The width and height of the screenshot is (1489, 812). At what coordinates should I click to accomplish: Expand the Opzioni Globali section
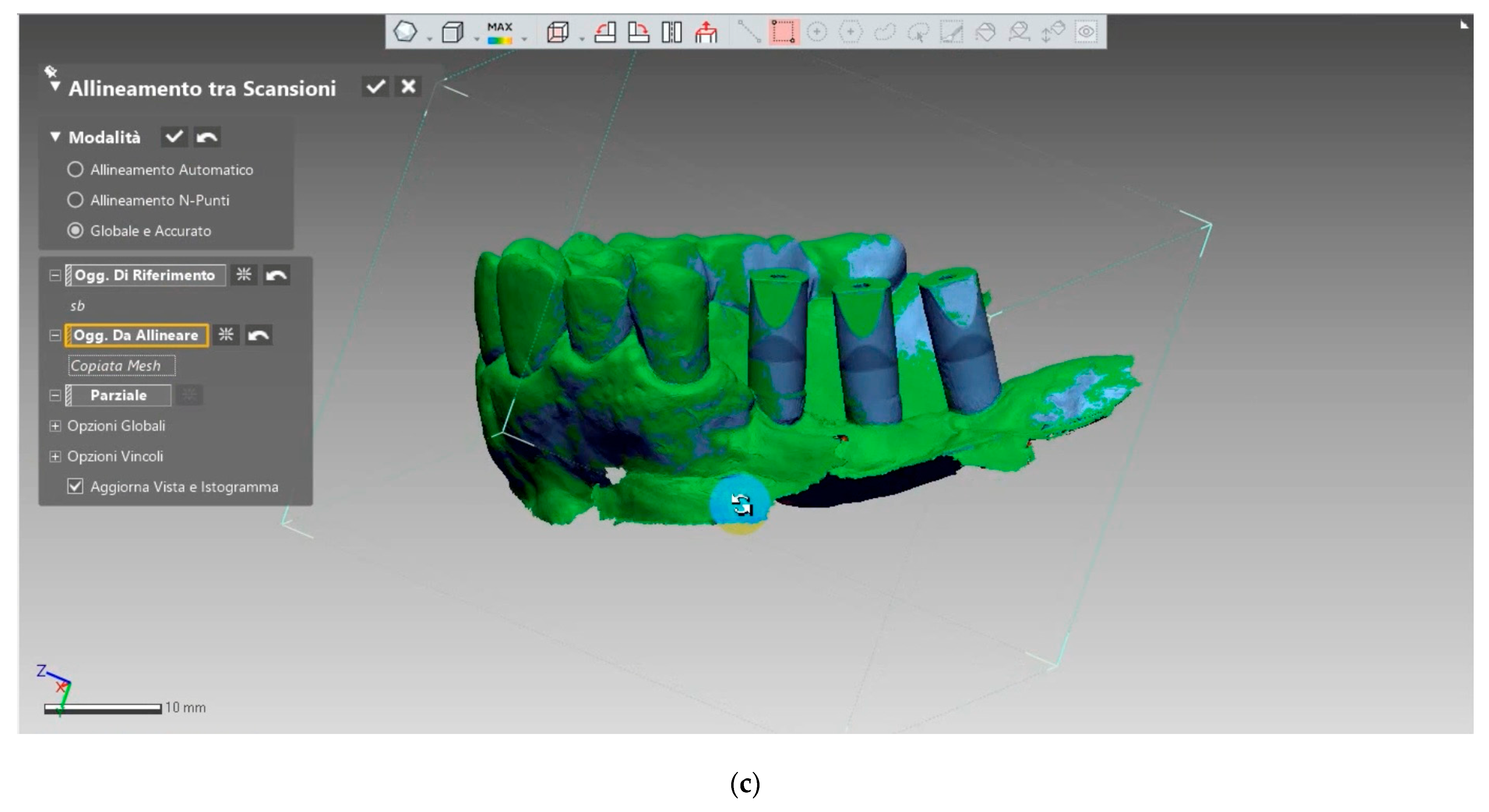(x=55, y=426)
